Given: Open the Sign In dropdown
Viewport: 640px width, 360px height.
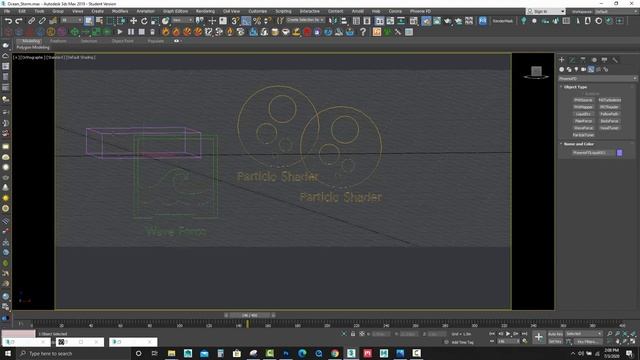Looking at the screenshot, I should (545, 11).
